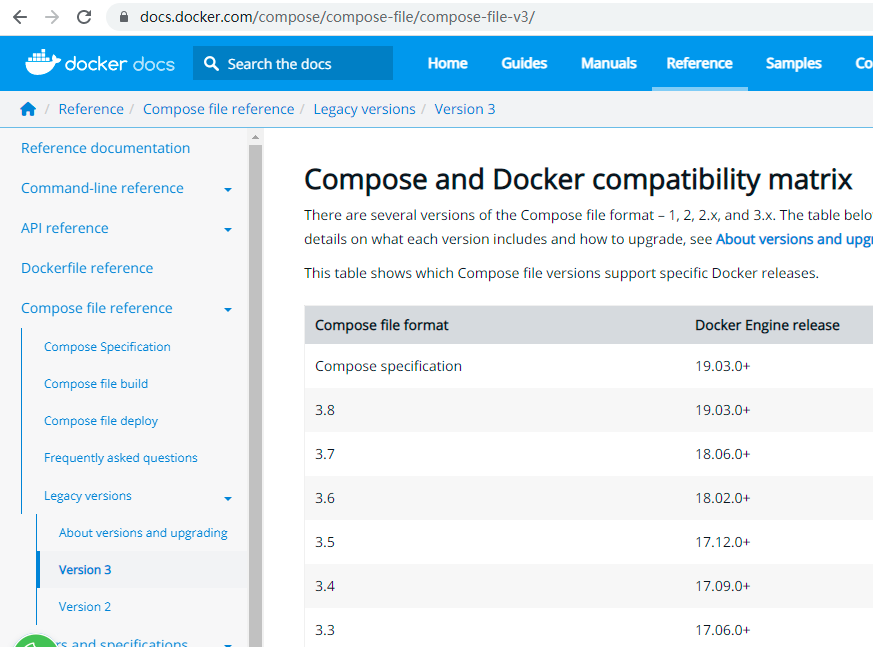Image resolution: width=873 pixels, height=647 pixels.
Task: Select Version 3 in sidebar
Action: coord(85,570)
